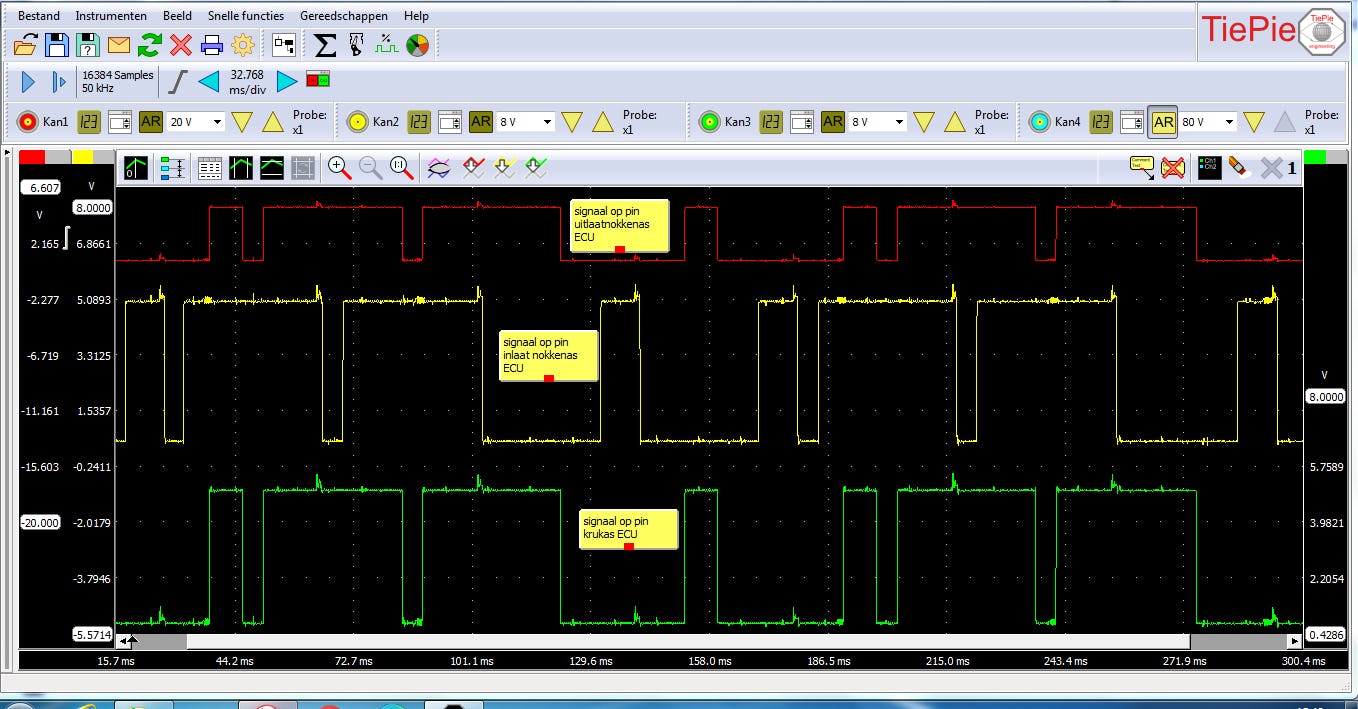Click the red channel color swatch
Viewport: 1358px width, 709px height.
(32, 157)
